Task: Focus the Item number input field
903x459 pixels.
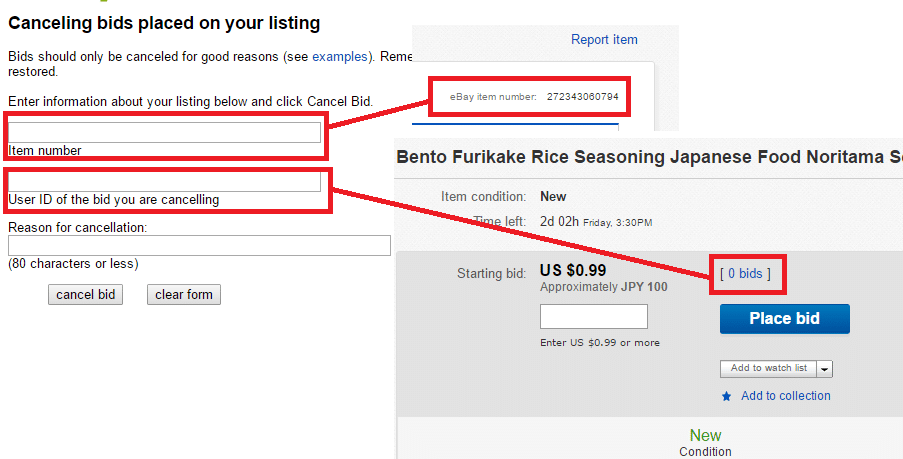Action: [x=164, y=132]
